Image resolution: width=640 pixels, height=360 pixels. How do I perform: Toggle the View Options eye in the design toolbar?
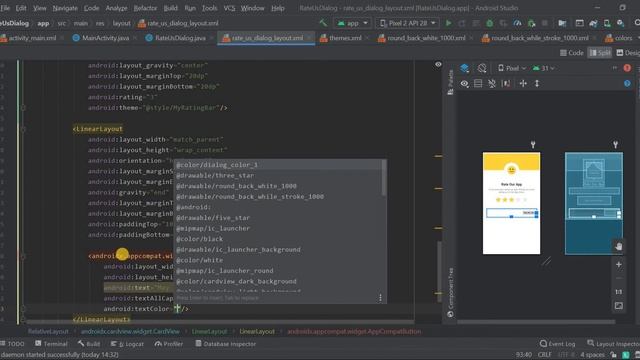(x=464, y=83)
